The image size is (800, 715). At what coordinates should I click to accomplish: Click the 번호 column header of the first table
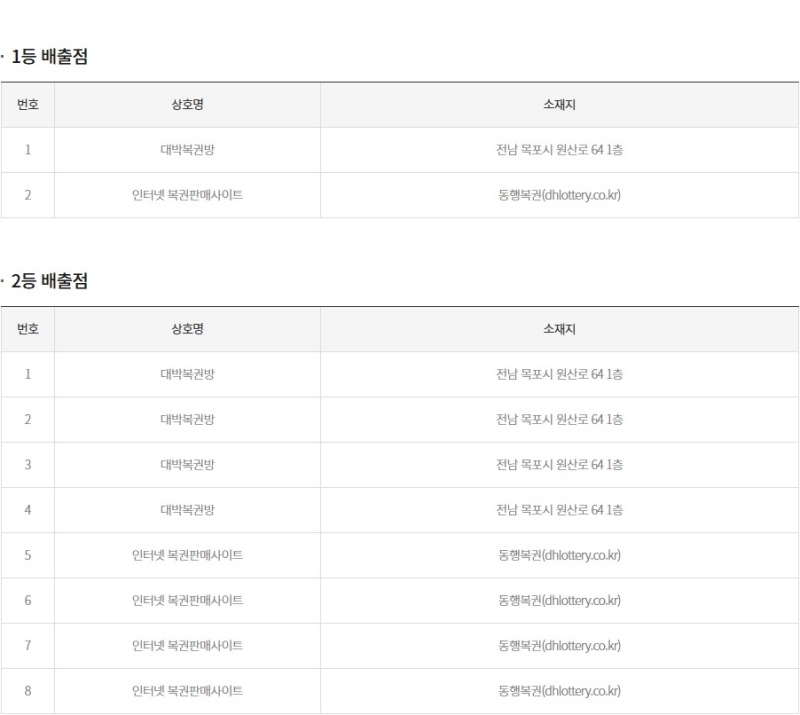pos(27,106)
